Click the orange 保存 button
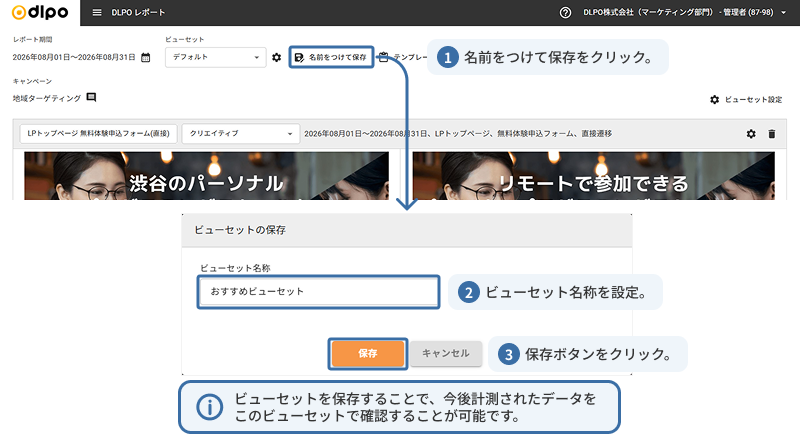Image resolution: width=800 pixels, height=435 pixels. coord(367,353)
